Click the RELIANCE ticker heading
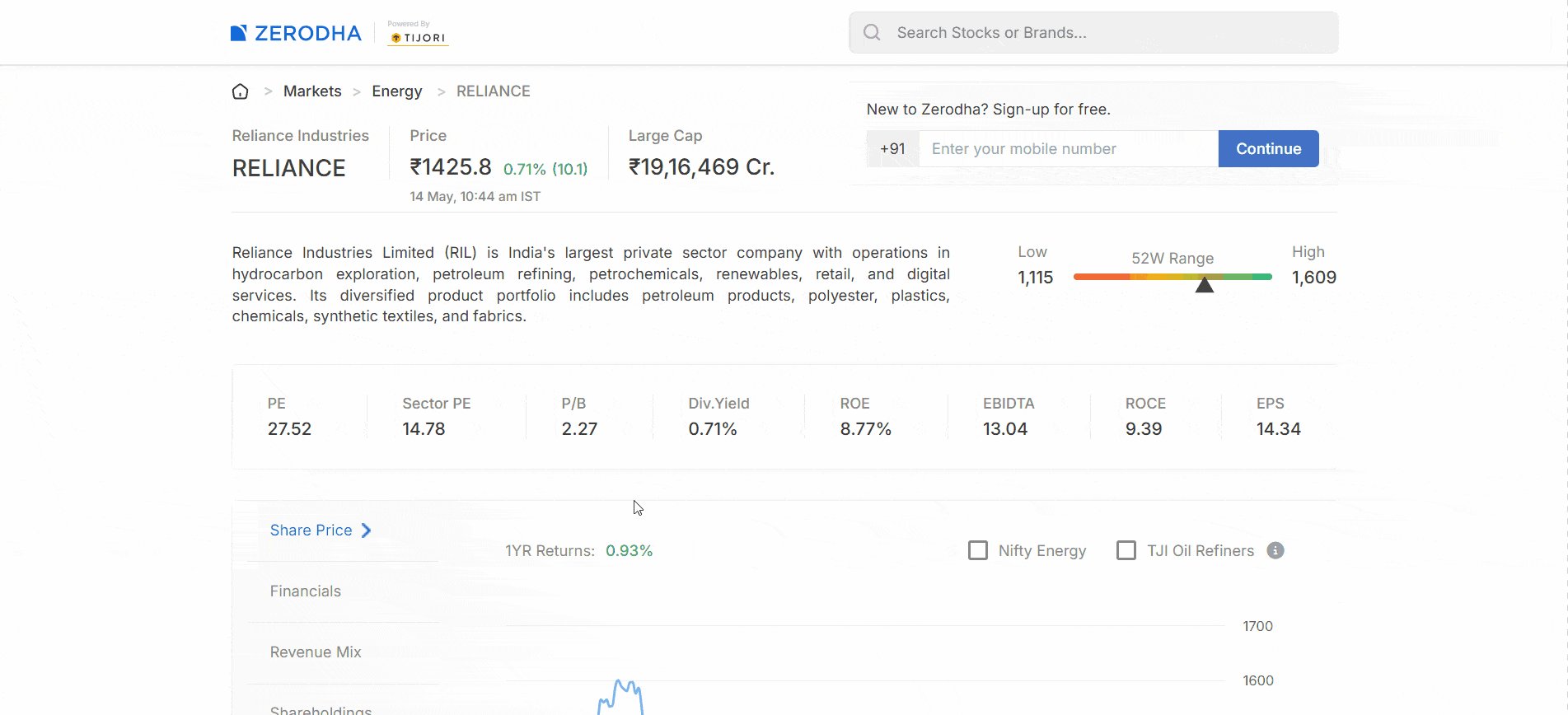Image resolution: width=1568 pixels, height=715 pixels. 289,168
